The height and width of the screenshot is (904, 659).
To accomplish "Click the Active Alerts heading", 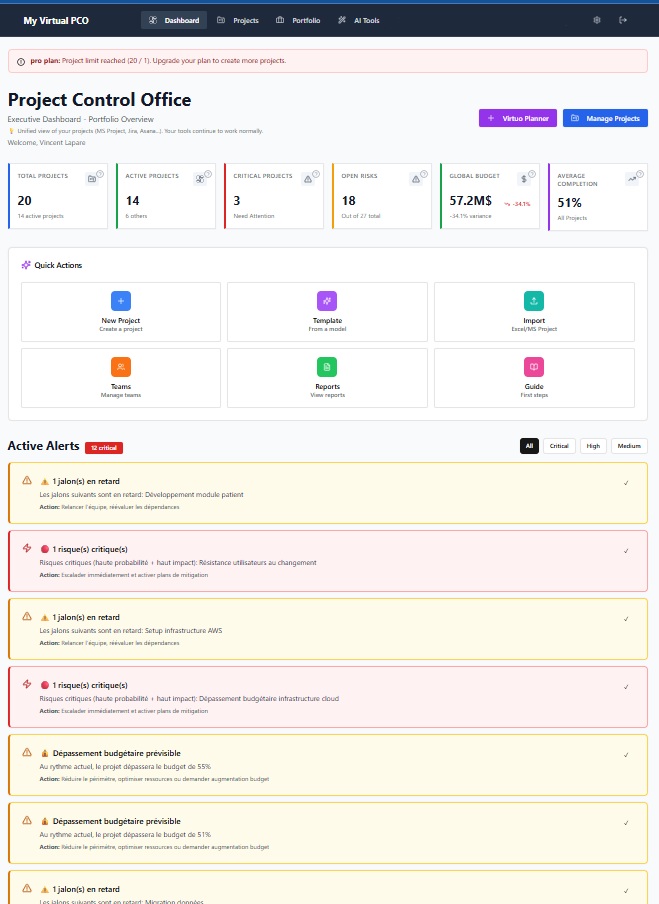I will click(x=43, y=446).
